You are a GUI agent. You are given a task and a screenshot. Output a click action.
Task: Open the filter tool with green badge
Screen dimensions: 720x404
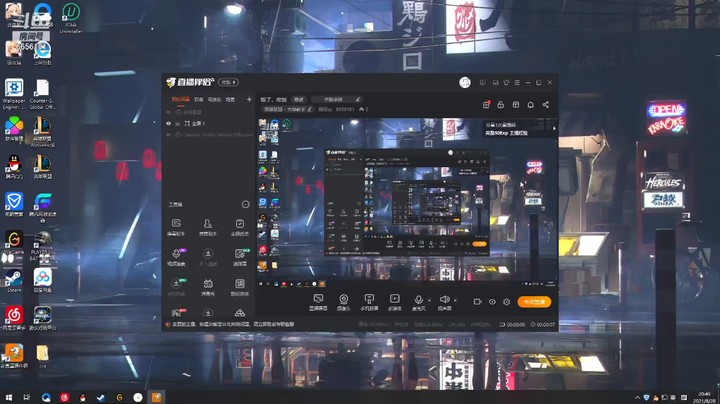click(240, 257)
